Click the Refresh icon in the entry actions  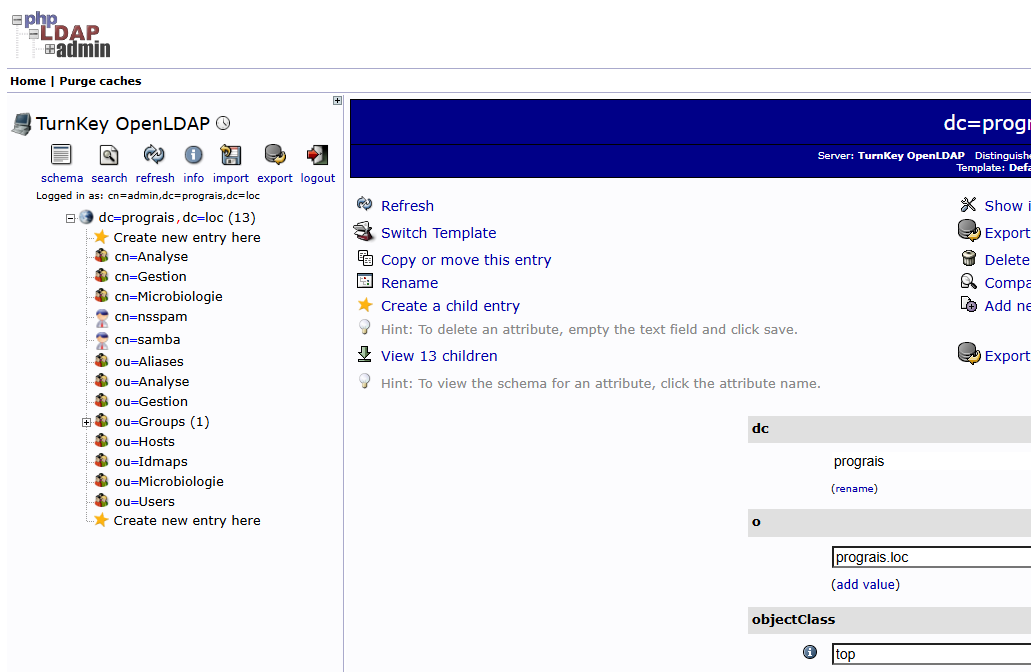364,204
